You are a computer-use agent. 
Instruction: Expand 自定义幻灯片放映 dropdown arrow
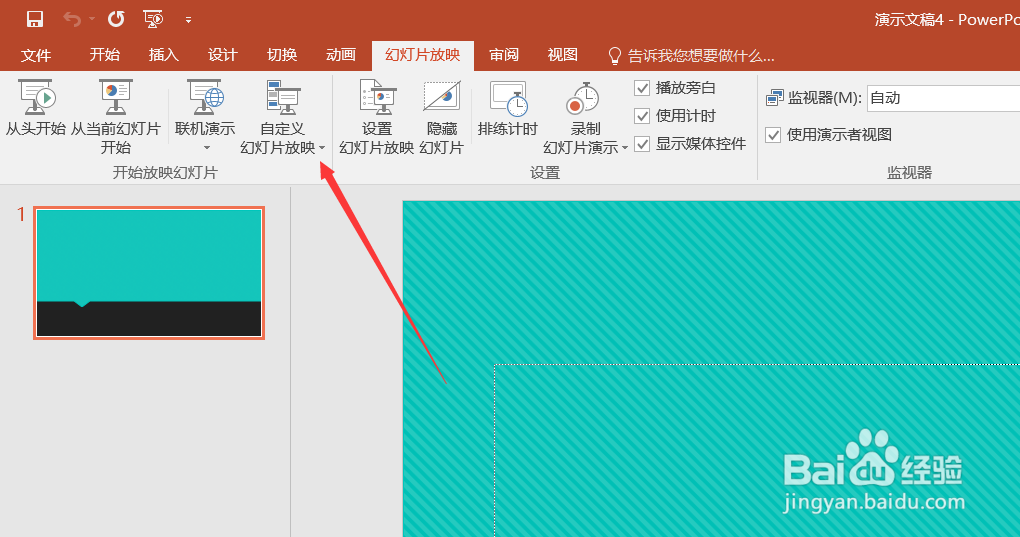[322, 148]
